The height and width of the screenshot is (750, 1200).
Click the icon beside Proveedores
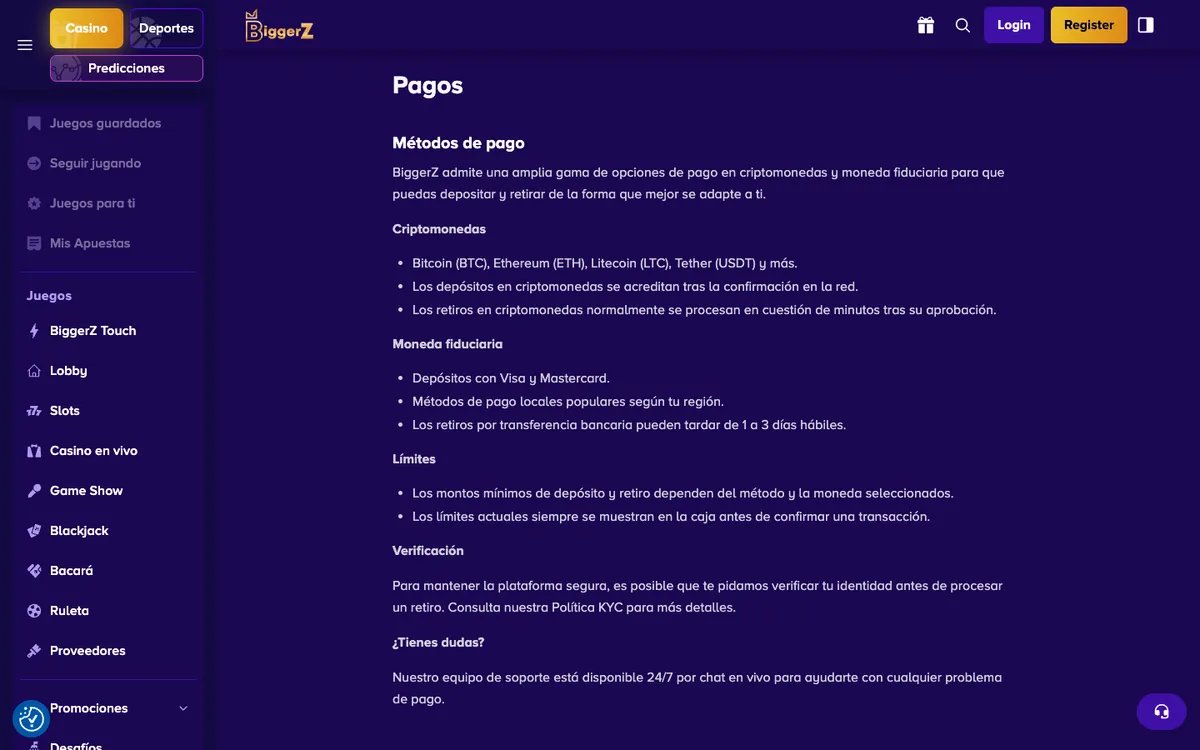(x=34, y=651)
